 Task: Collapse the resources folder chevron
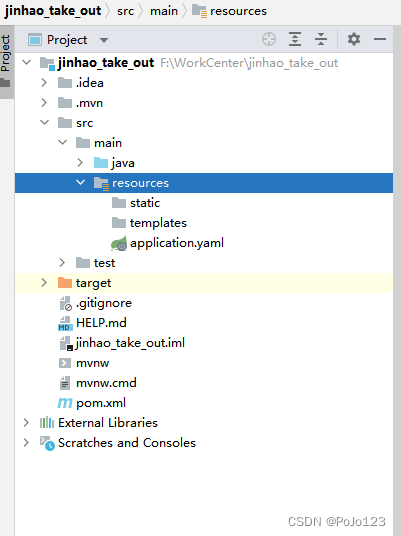coord(80,183)
